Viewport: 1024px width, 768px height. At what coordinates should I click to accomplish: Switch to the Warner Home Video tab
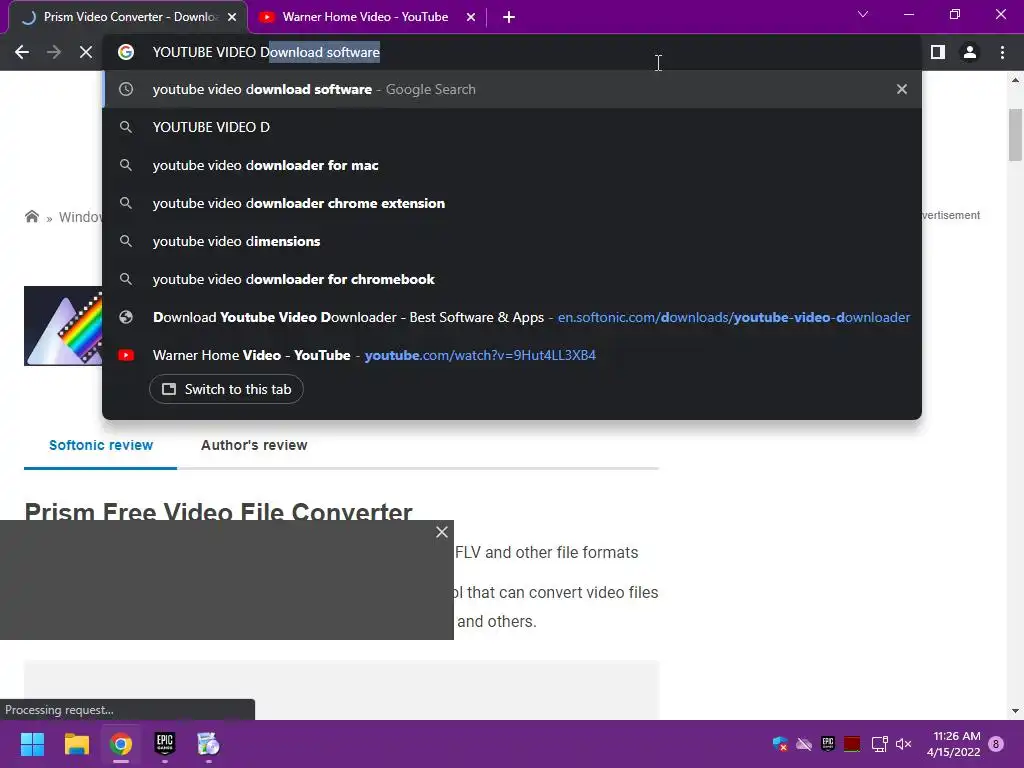tap(366, 17)
